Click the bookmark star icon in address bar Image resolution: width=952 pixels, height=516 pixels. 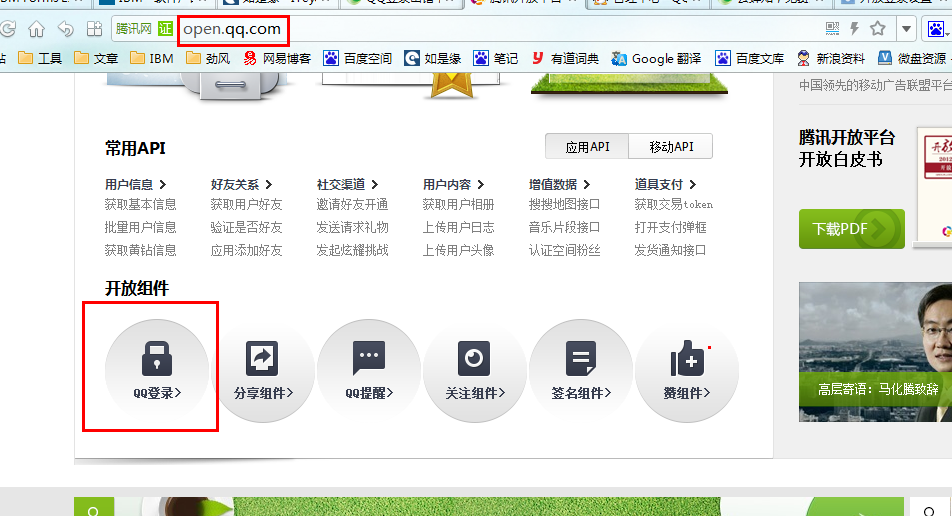[x=877, y=29]
